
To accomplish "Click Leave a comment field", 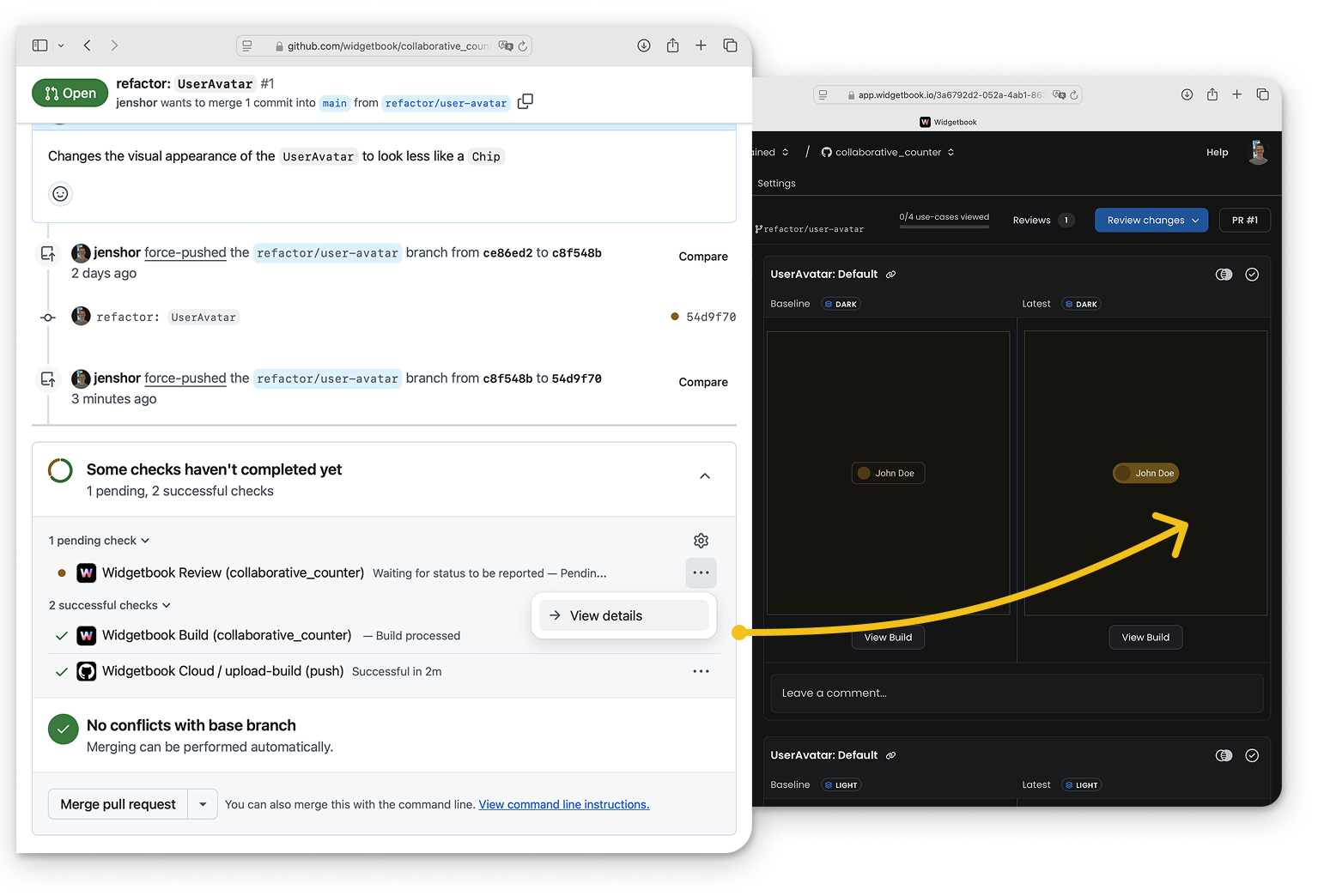I will coord(1017,693).
